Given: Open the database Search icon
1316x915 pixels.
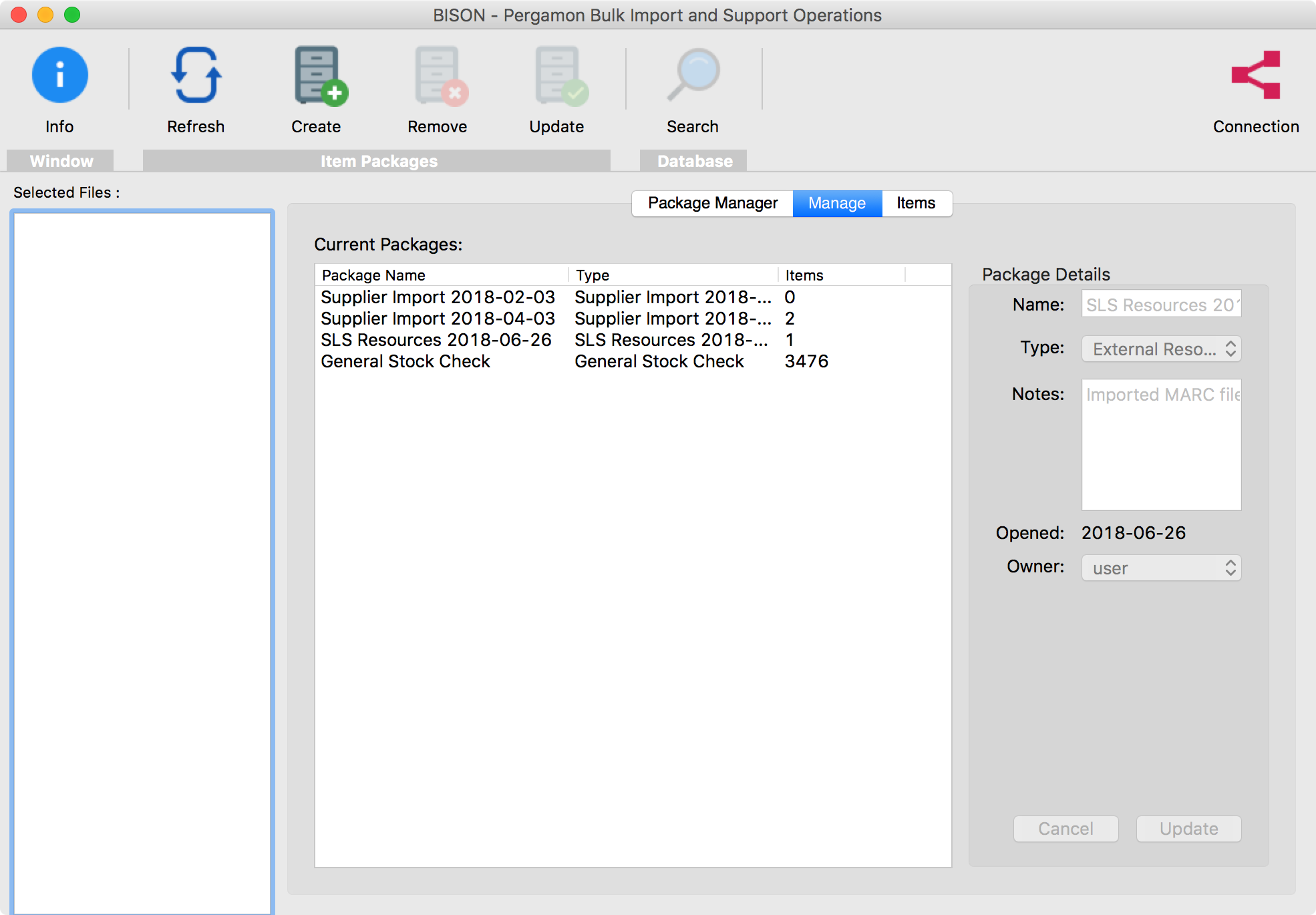Looking at the screenshot, I should 693,75.
